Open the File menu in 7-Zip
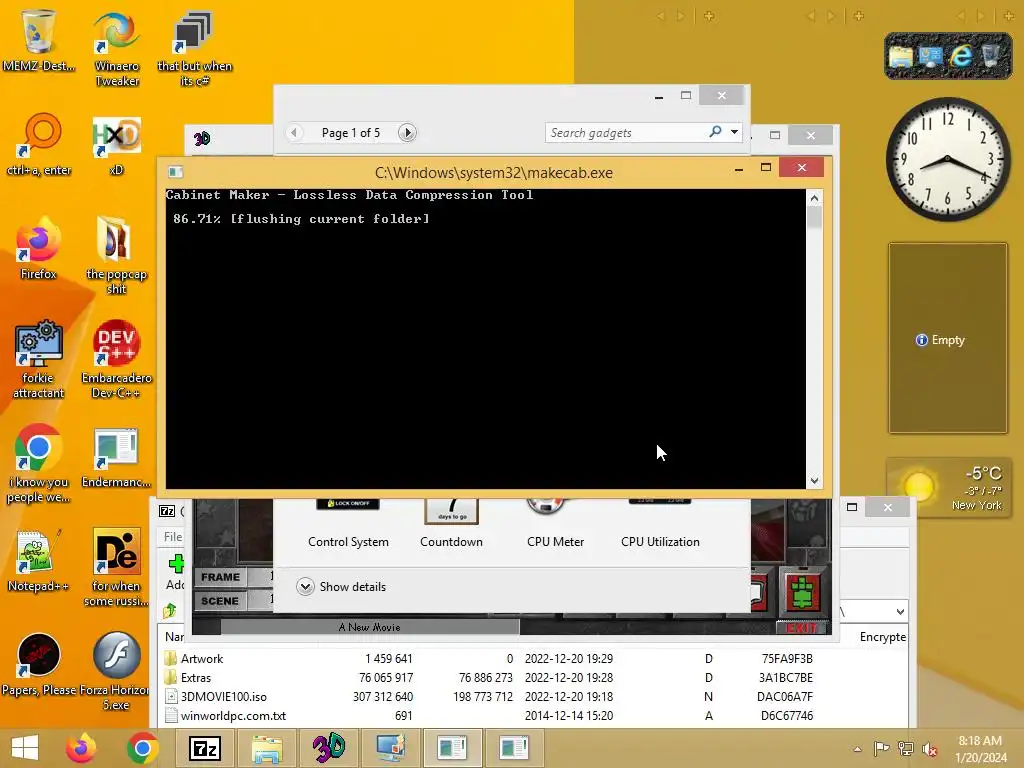This screenshot has width=1024, height=768. coord(173,537)
